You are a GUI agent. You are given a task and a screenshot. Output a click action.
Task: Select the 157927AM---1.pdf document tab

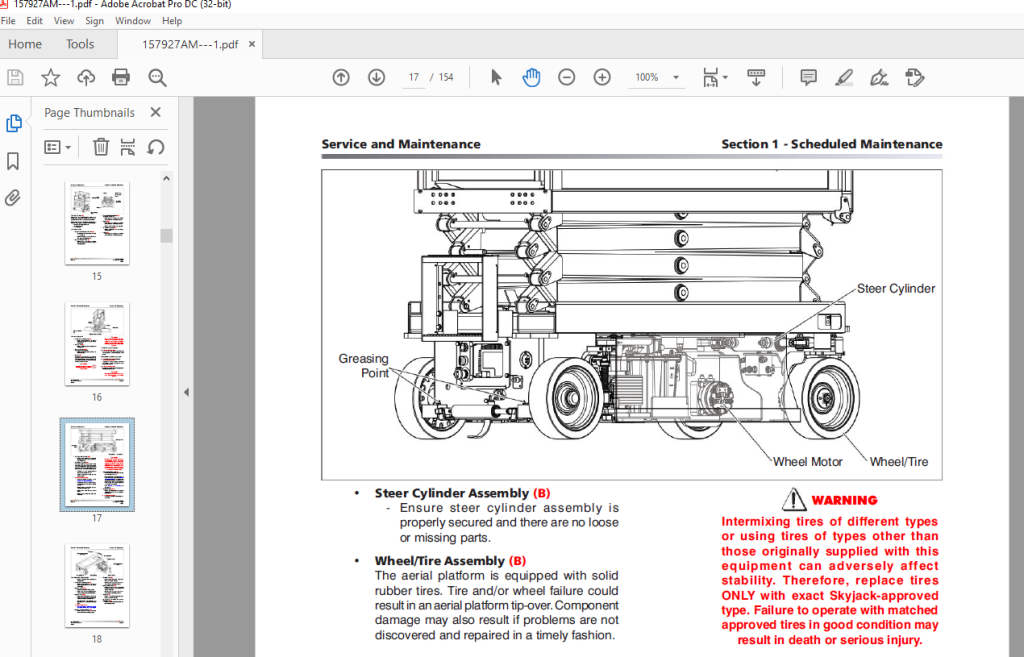[190, 44]
